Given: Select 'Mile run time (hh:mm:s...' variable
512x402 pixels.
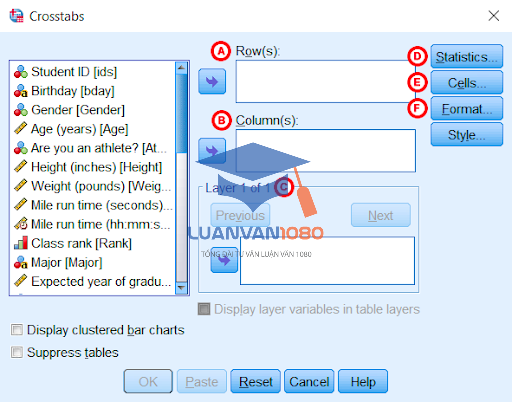Looking at the screenshot, I should pyautogui.click(x=92, y=224).
